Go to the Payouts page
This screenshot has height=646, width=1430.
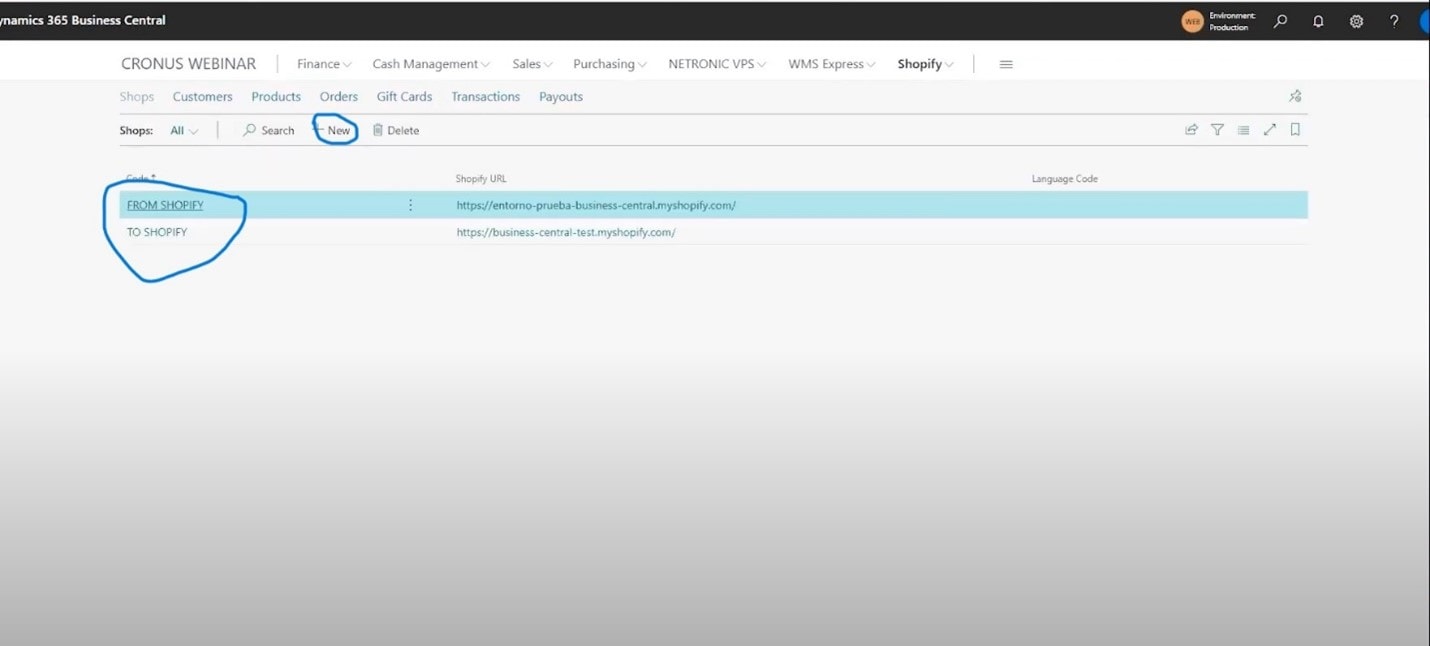point(561,97)
